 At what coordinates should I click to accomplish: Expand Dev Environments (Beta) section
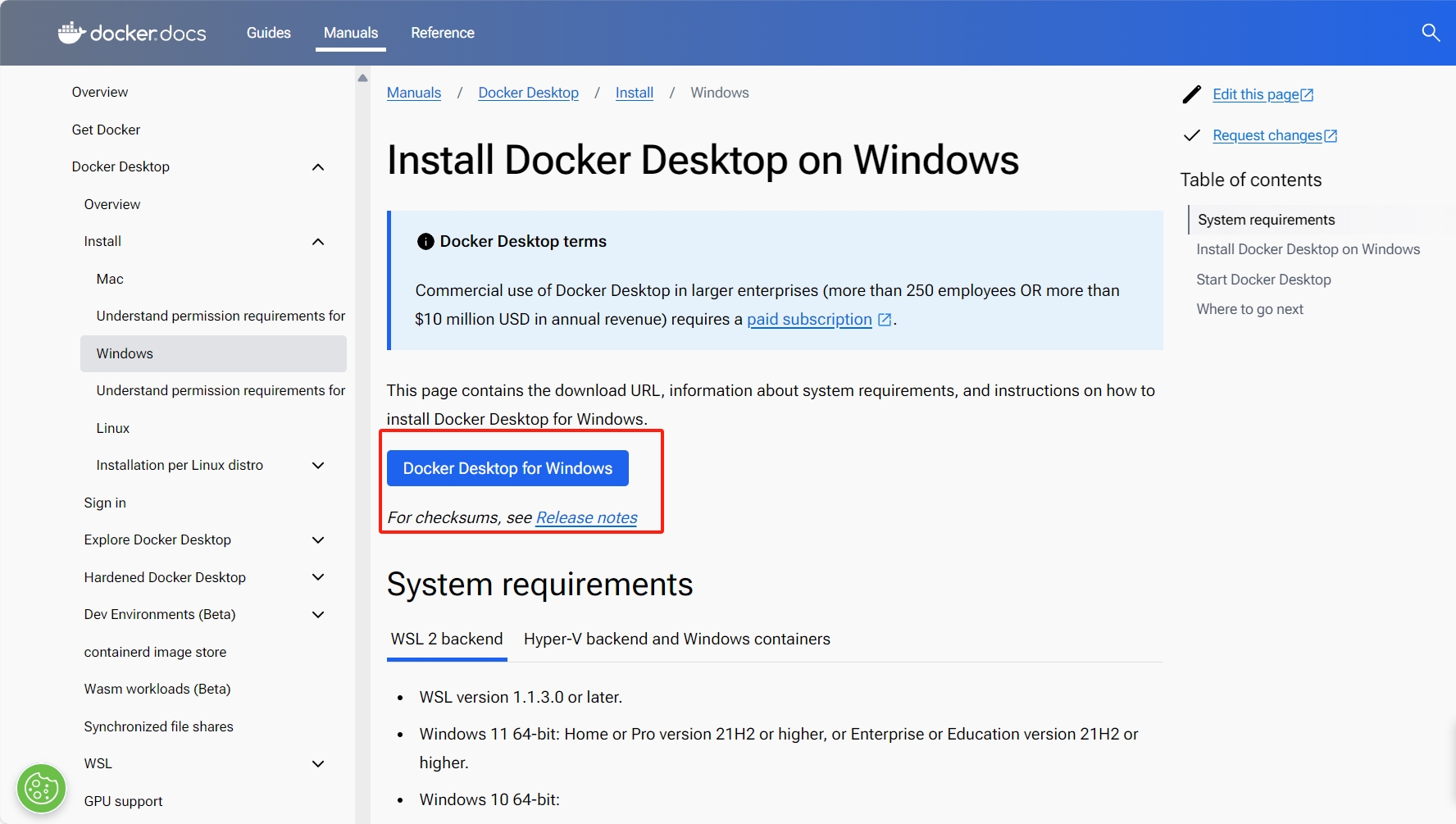click(x=318, y=615)
